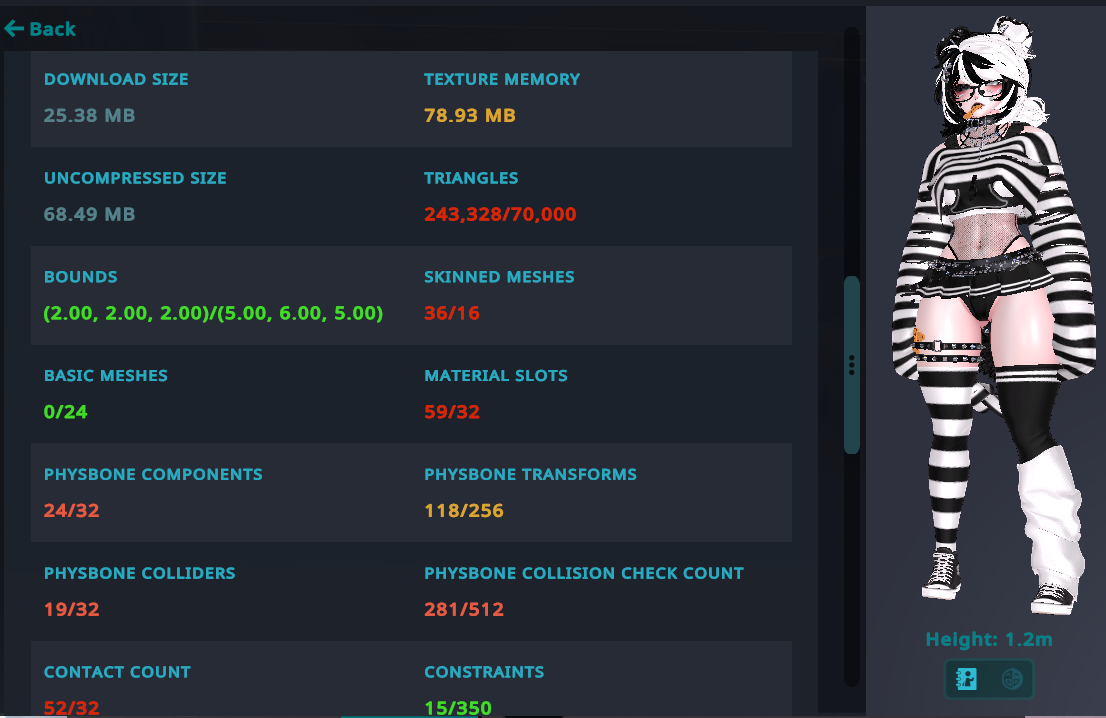Screen dimensions: 1106x718
Task: Select the PhysBone Colliders 19/32 entry
Action: (x=139, y=591)
